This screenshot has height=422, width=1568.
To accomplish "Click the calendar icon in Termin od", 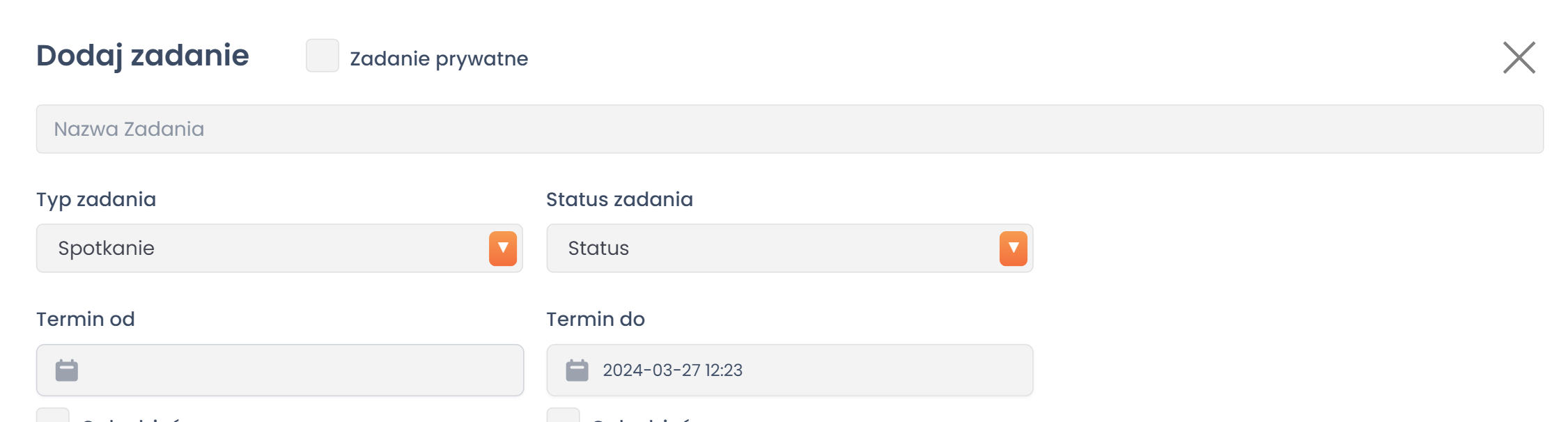I will (x=67, y=370).
